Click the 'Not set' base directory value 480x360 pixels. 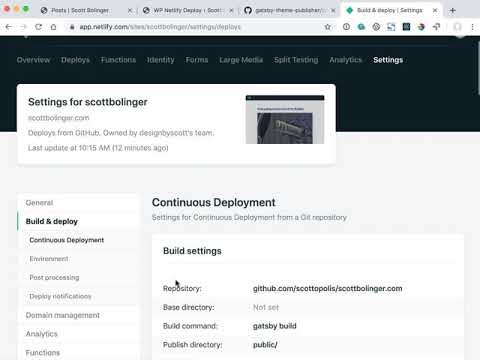point(266,307)
